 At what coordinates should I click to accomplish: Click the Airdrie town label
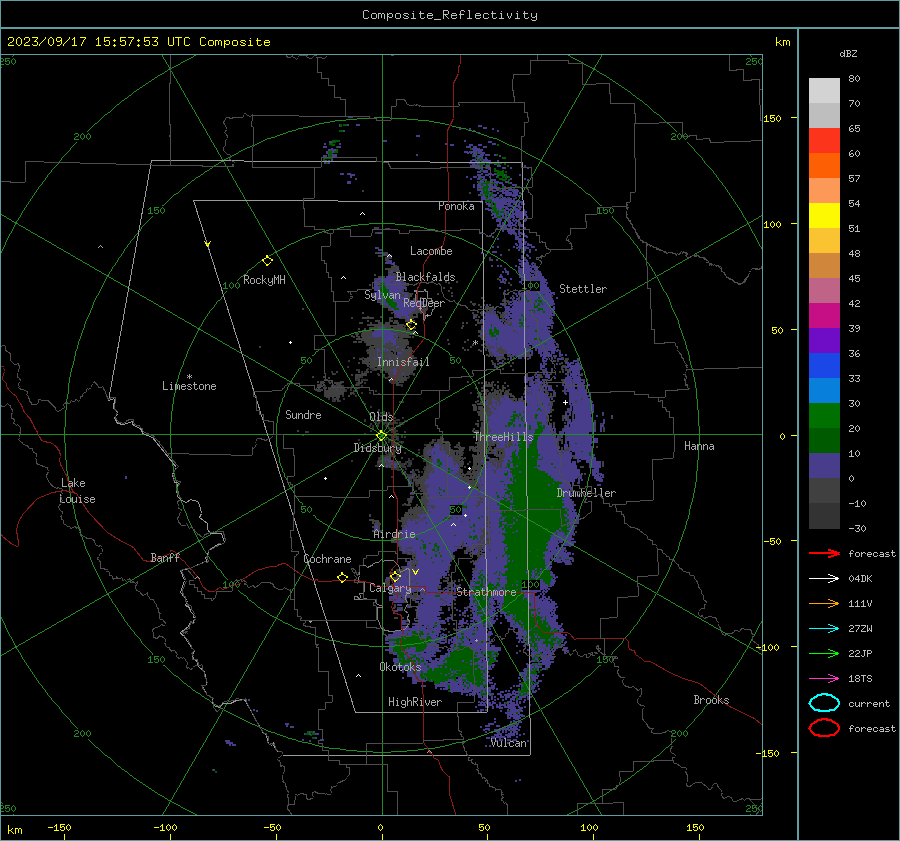(x=394, y=534)
